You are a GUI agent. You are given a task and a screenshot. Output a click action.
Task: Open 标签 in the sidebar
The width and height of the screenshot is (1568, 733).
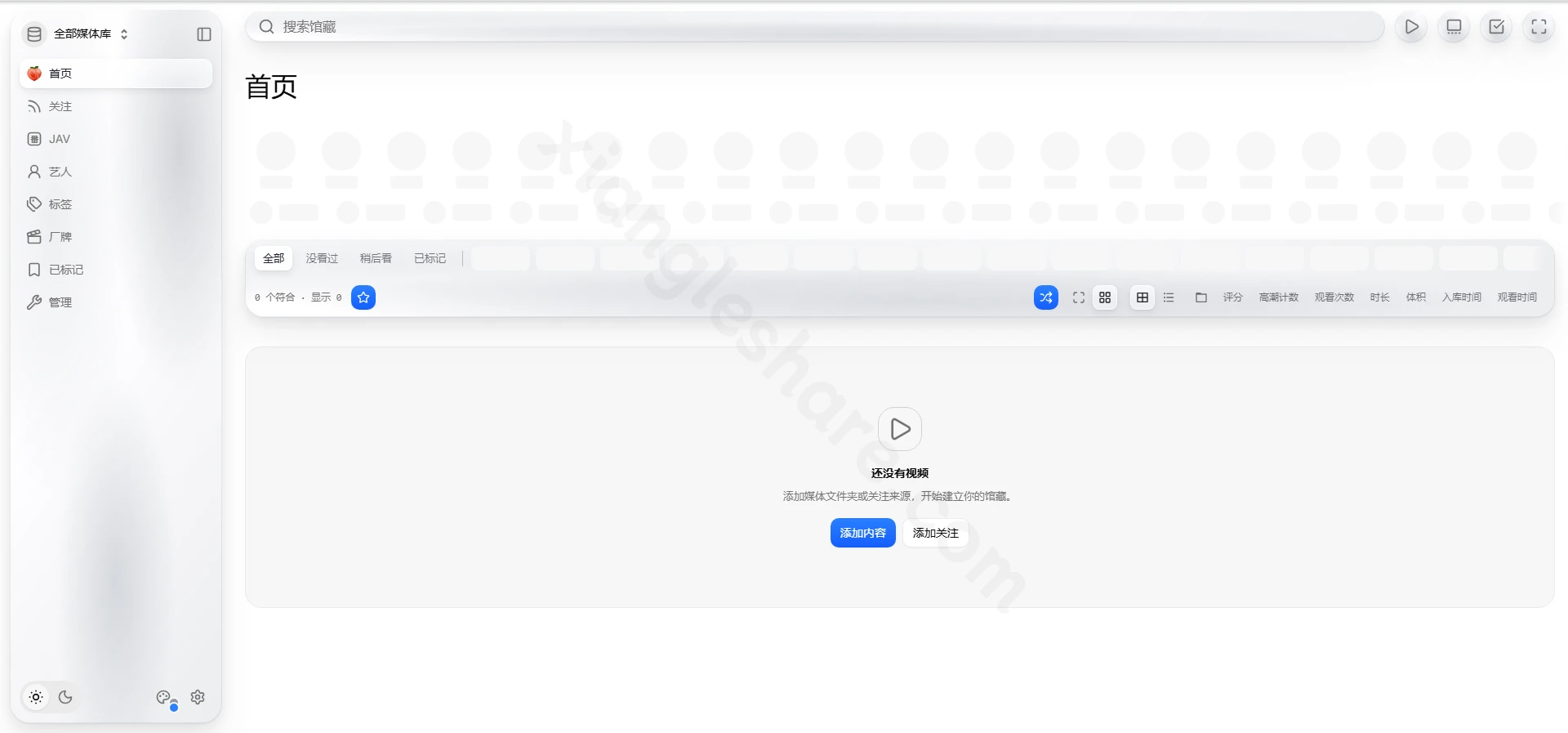(x=116, y=204)
